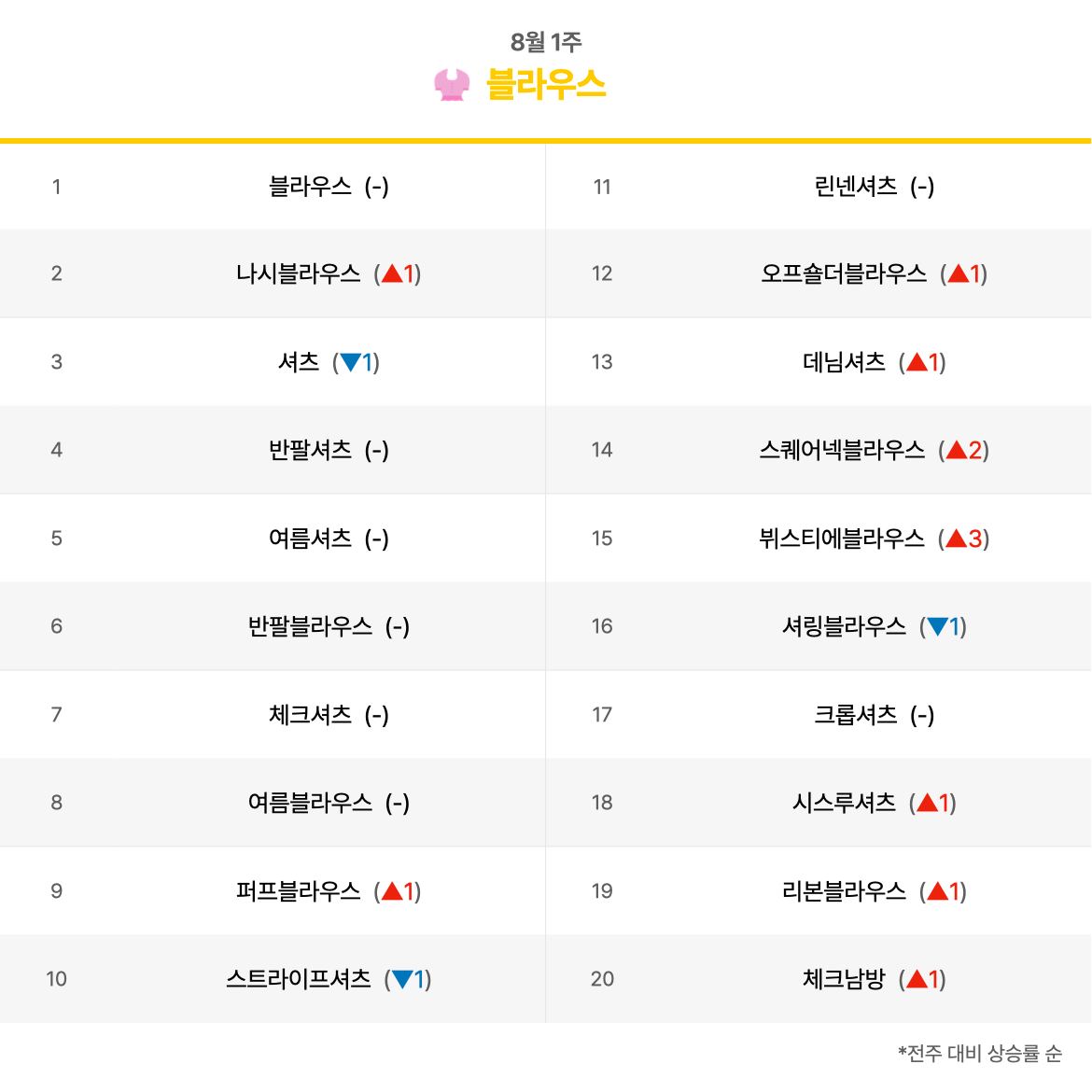Click red up arrow beside 스퀘어넥블라우스
This screenshot has width=1092, height=1092.
tap(957, 450)
